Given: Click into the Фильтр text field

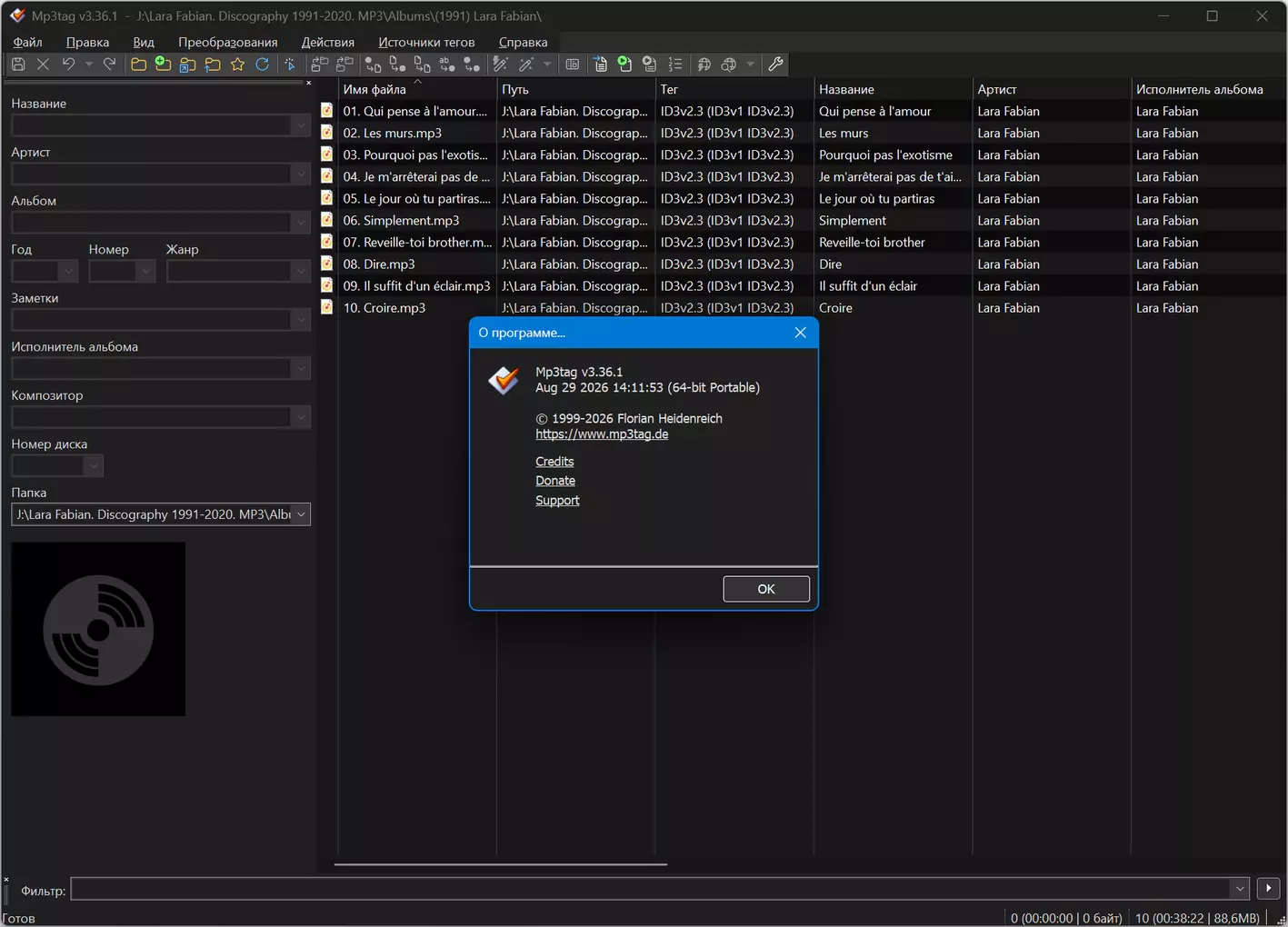Looking at the screenshot, I should (x=651, y=889).
